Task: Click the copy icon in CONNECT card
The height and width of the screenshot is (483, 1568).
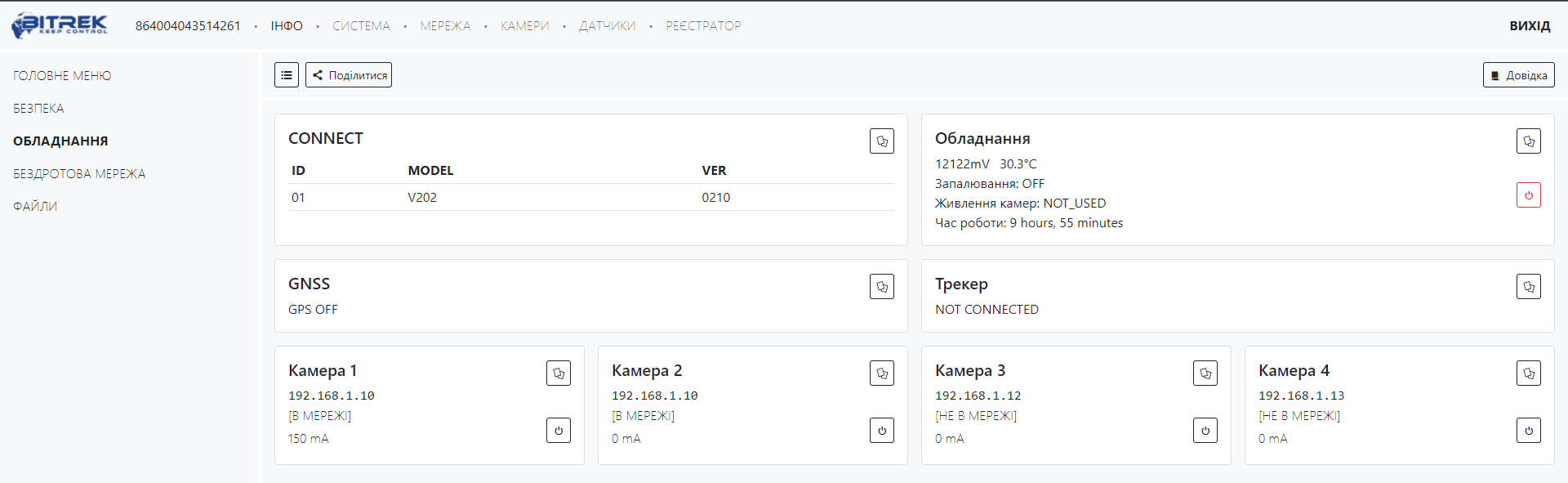Action: tap(881, 141)
